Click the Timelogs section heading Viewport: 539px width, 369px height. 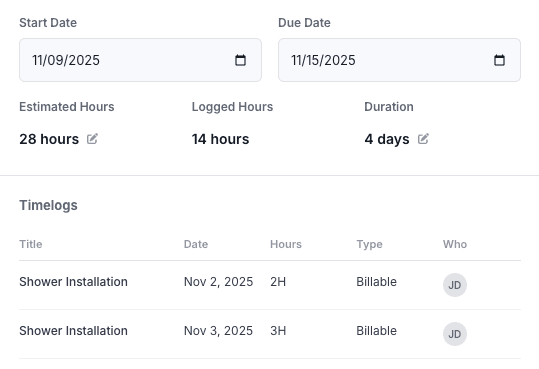(x=48, y=205)
